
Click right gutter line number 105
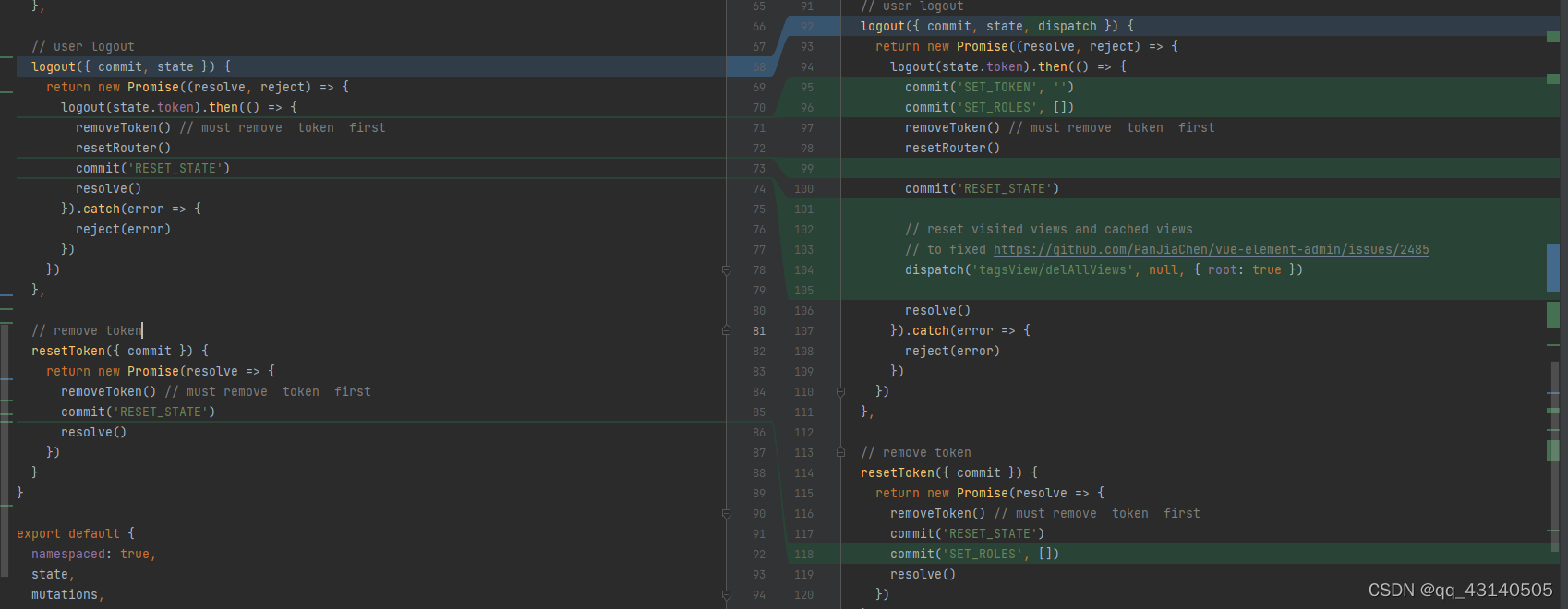[804, 290]
